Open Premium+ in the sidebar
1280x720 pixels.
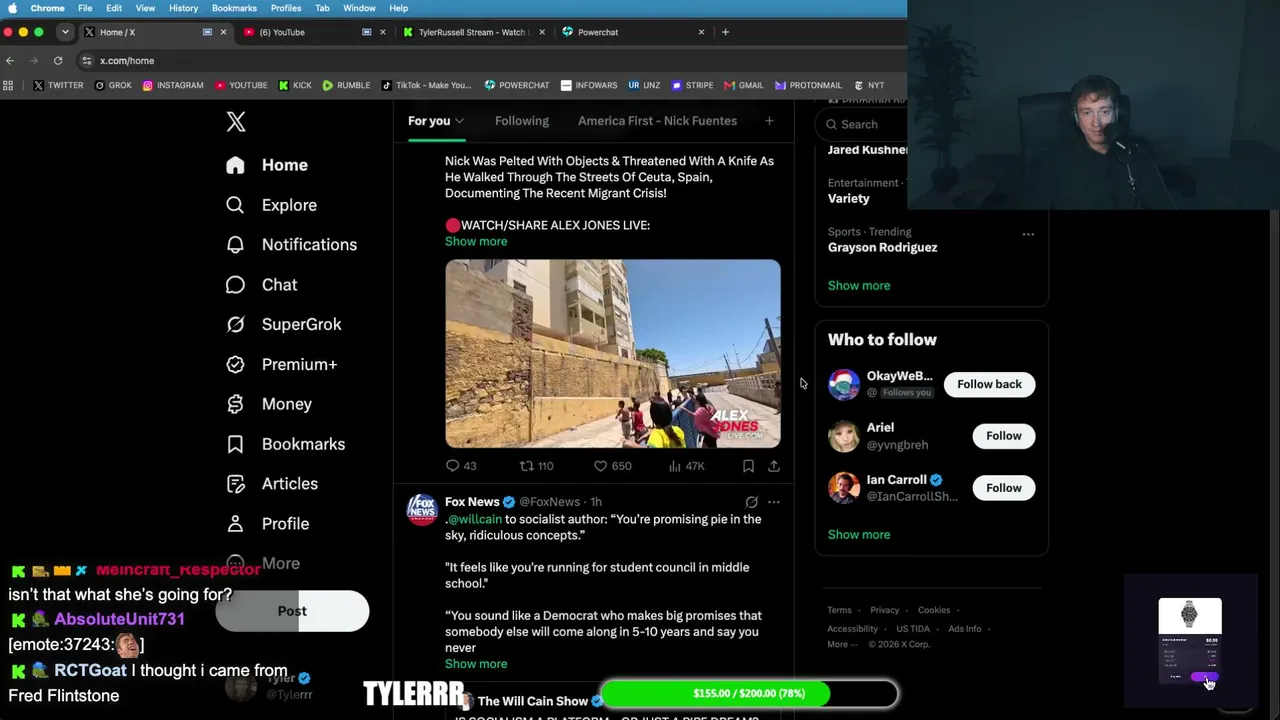point(281,364)
